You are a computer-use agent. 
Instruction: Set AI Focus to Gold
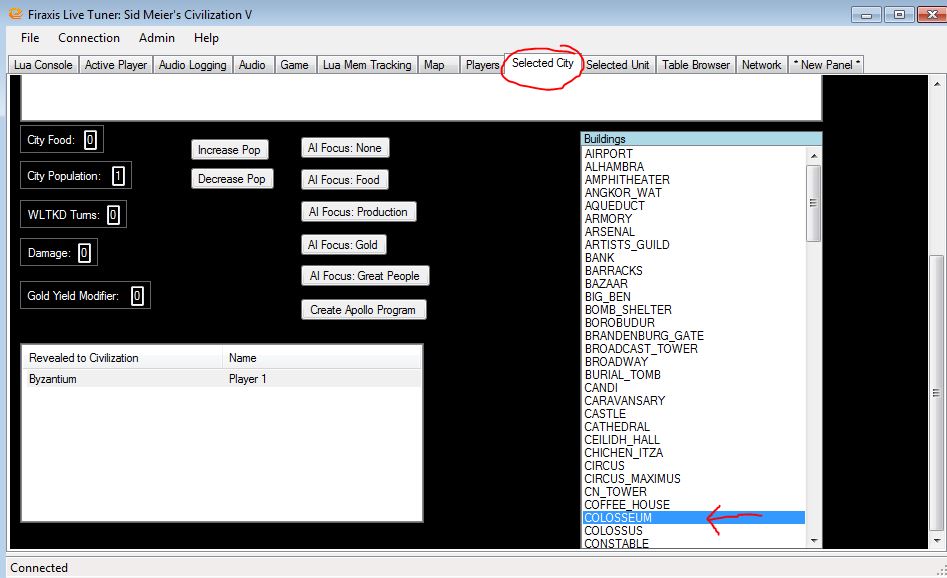coord(343,245)
